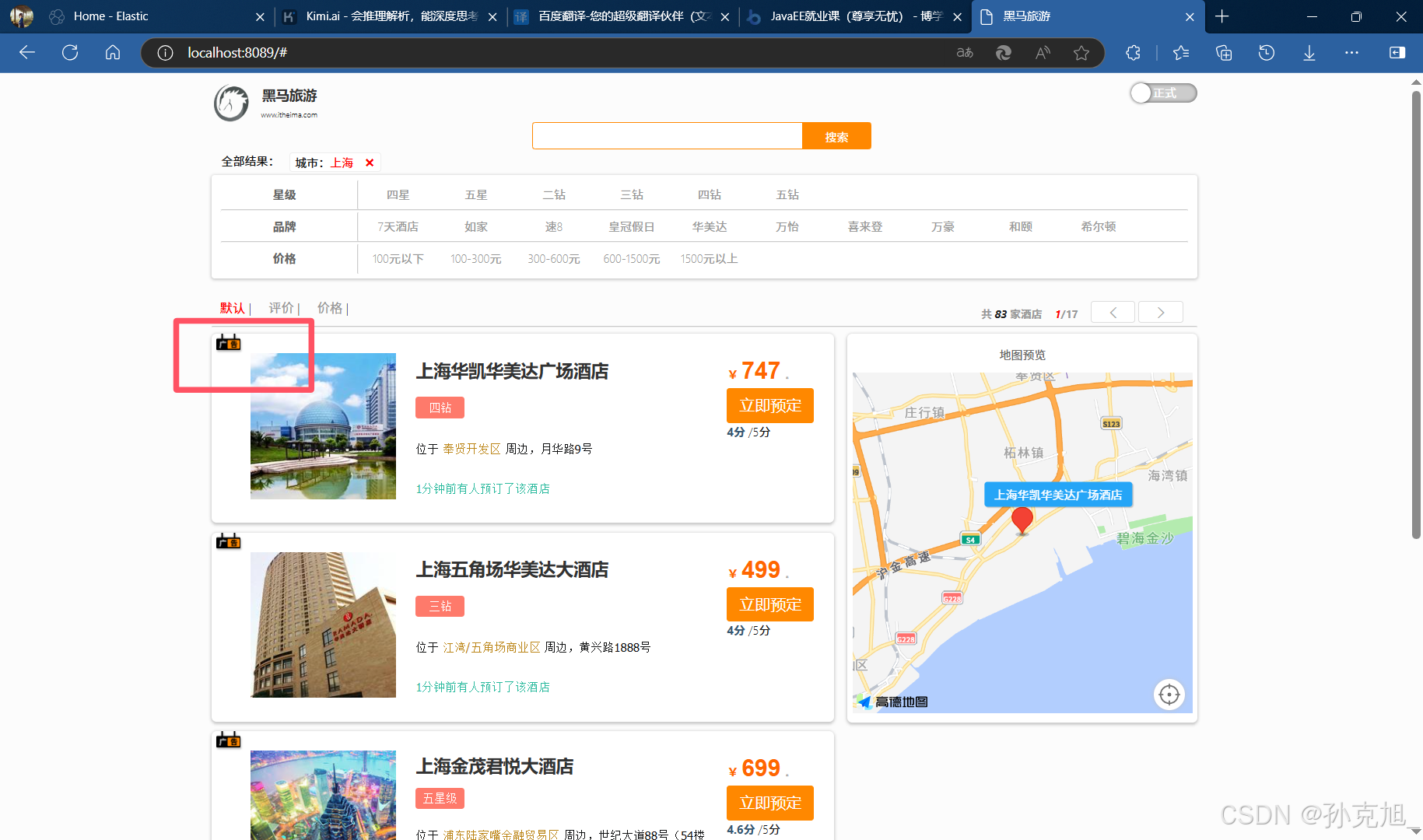Open browser history clock icon
Screen dimensions: 1423x840
[x=1267, y=52]
